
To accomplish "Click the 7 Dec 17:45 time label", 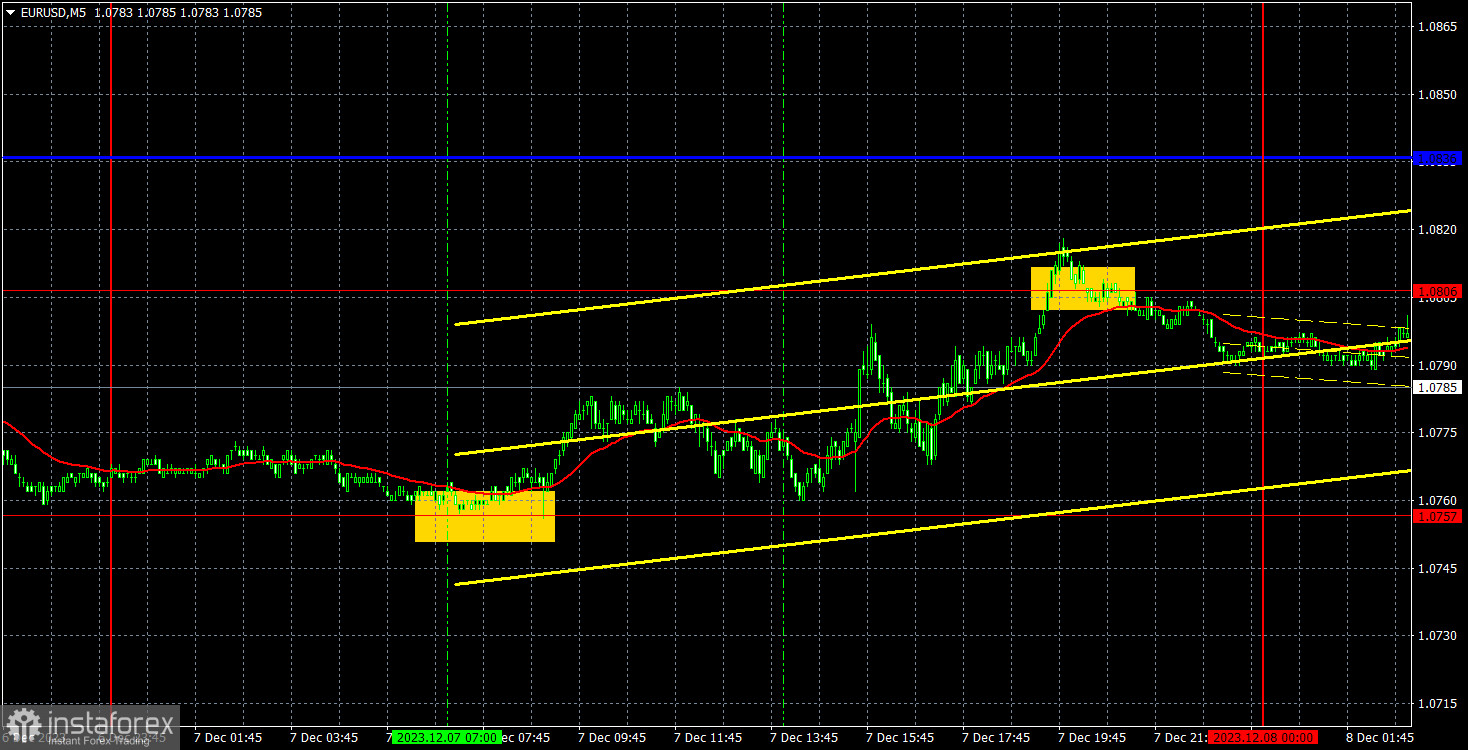I will tap(998, 737).
